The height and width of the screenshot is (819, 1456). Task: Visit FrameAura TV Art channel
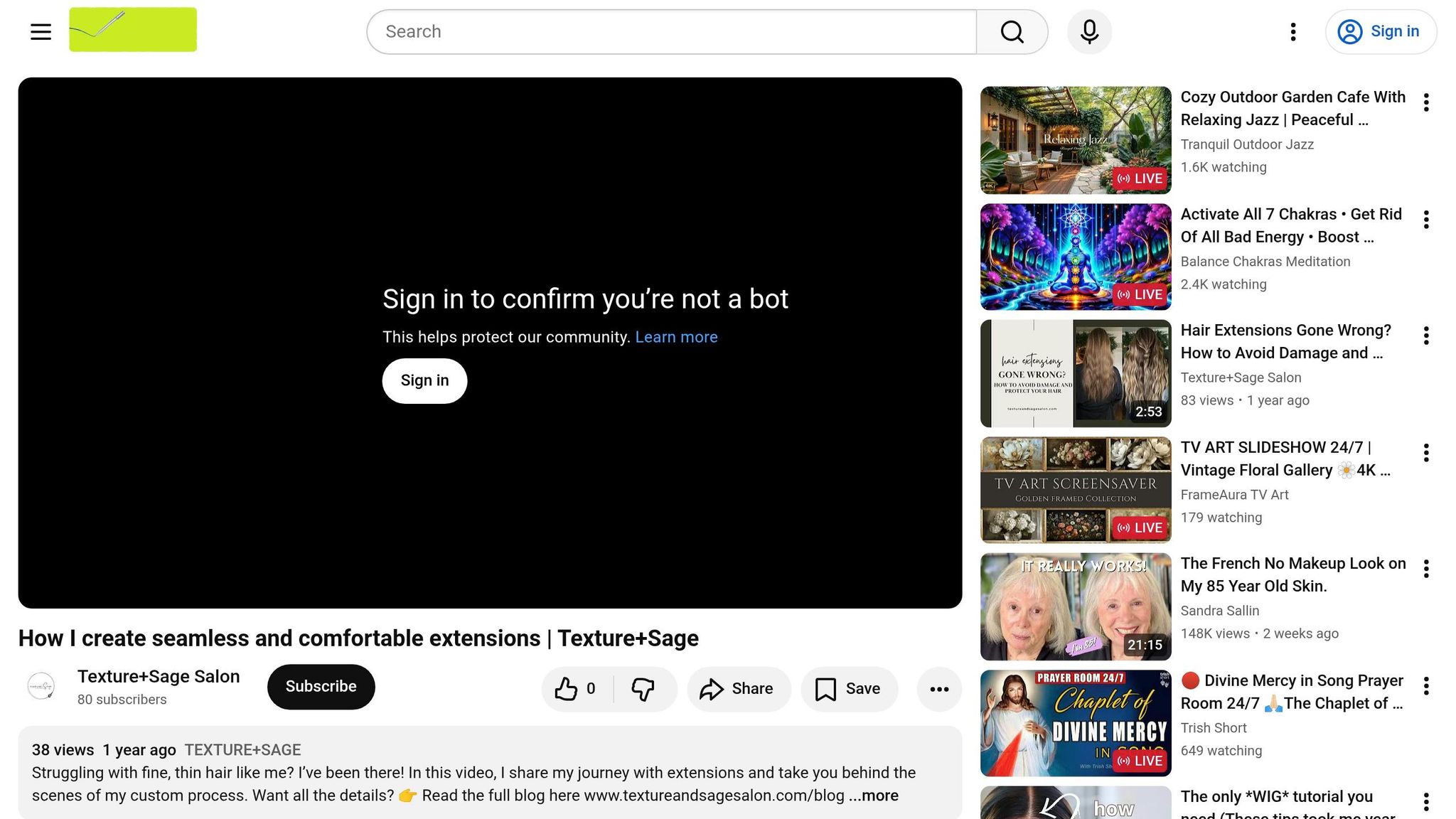pyautogui.click(x=1235, y=495)
